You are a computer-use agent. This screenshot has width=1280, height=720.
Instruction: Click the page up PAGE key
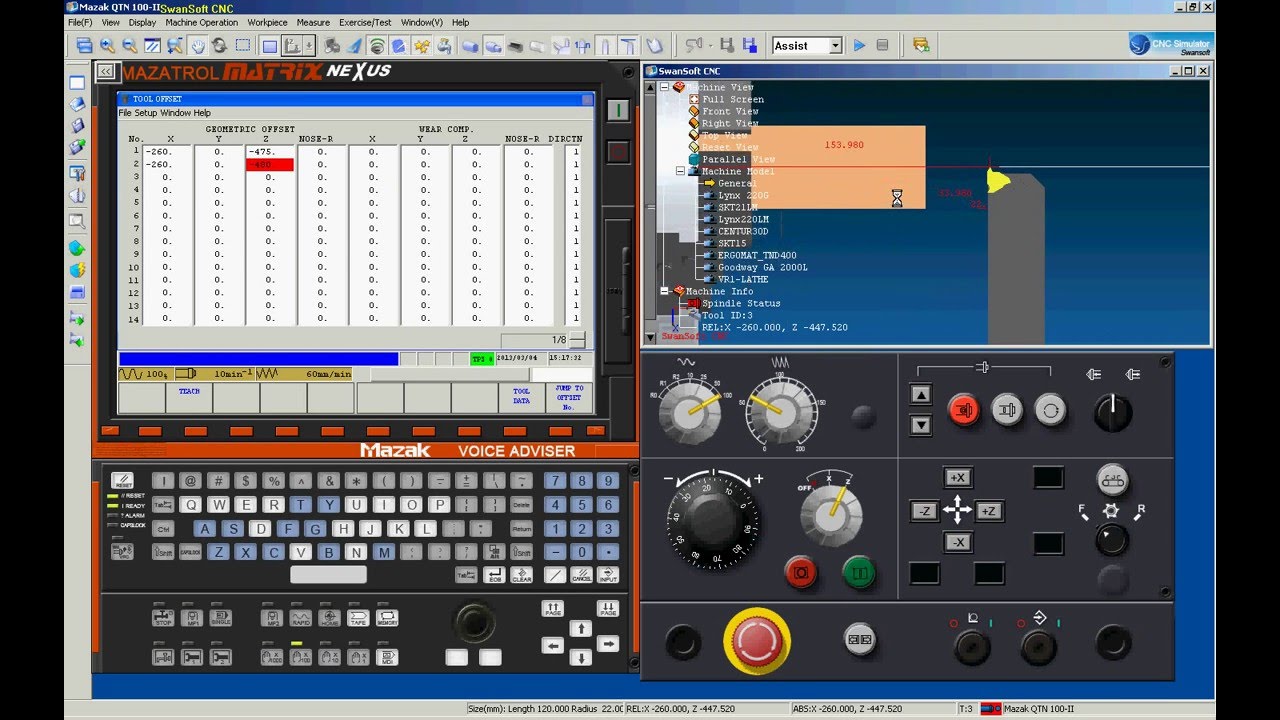click(553, 609)
